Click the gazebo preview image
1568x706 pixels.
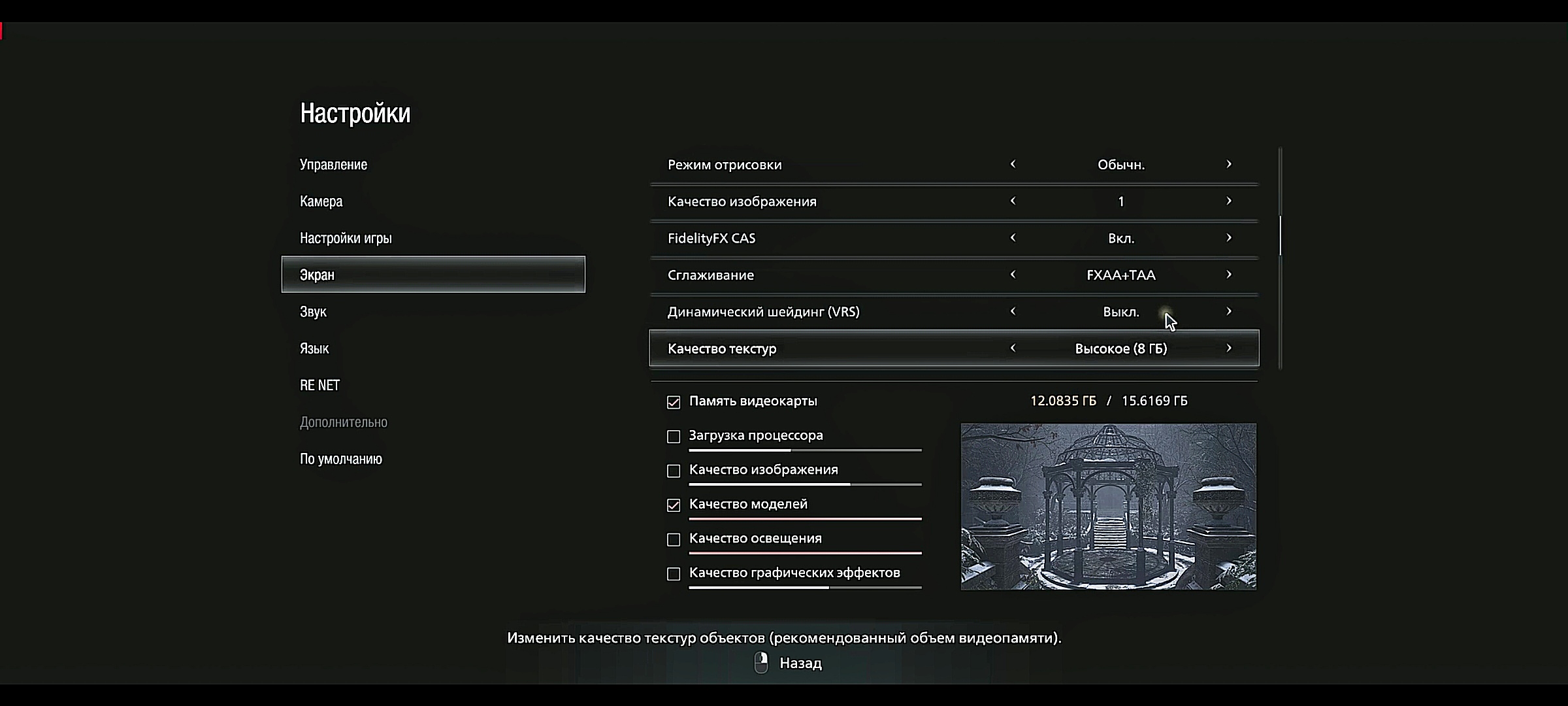tap(1108, 507)
